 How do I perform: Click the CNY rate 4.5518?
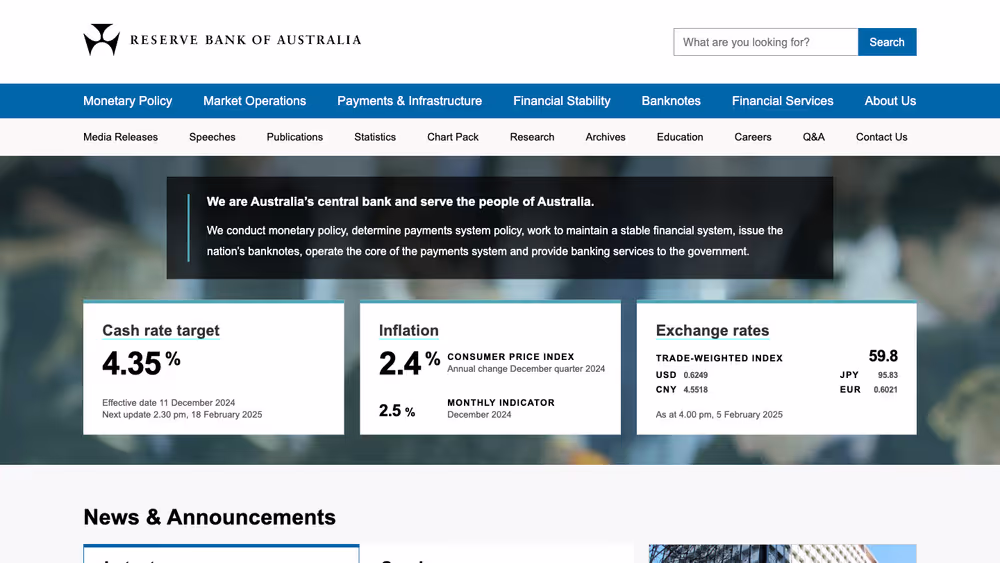pyautogui.click(x=695, y=390)
